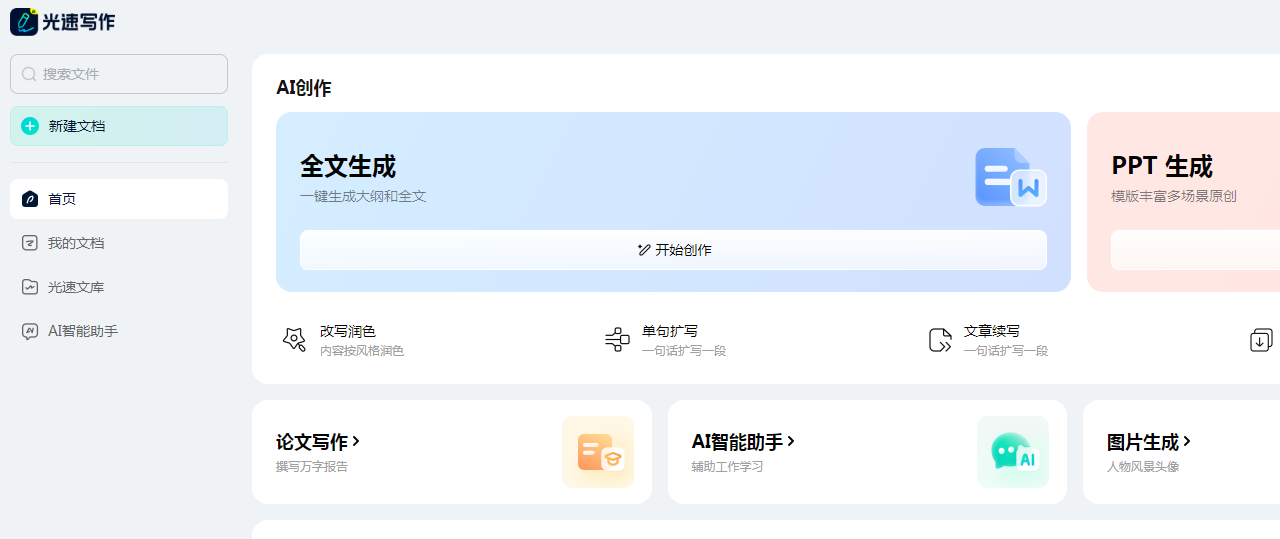Open AI智能助手 in the sidebar
Viewport: 1280px width, 539px height.
pos(119,331)
